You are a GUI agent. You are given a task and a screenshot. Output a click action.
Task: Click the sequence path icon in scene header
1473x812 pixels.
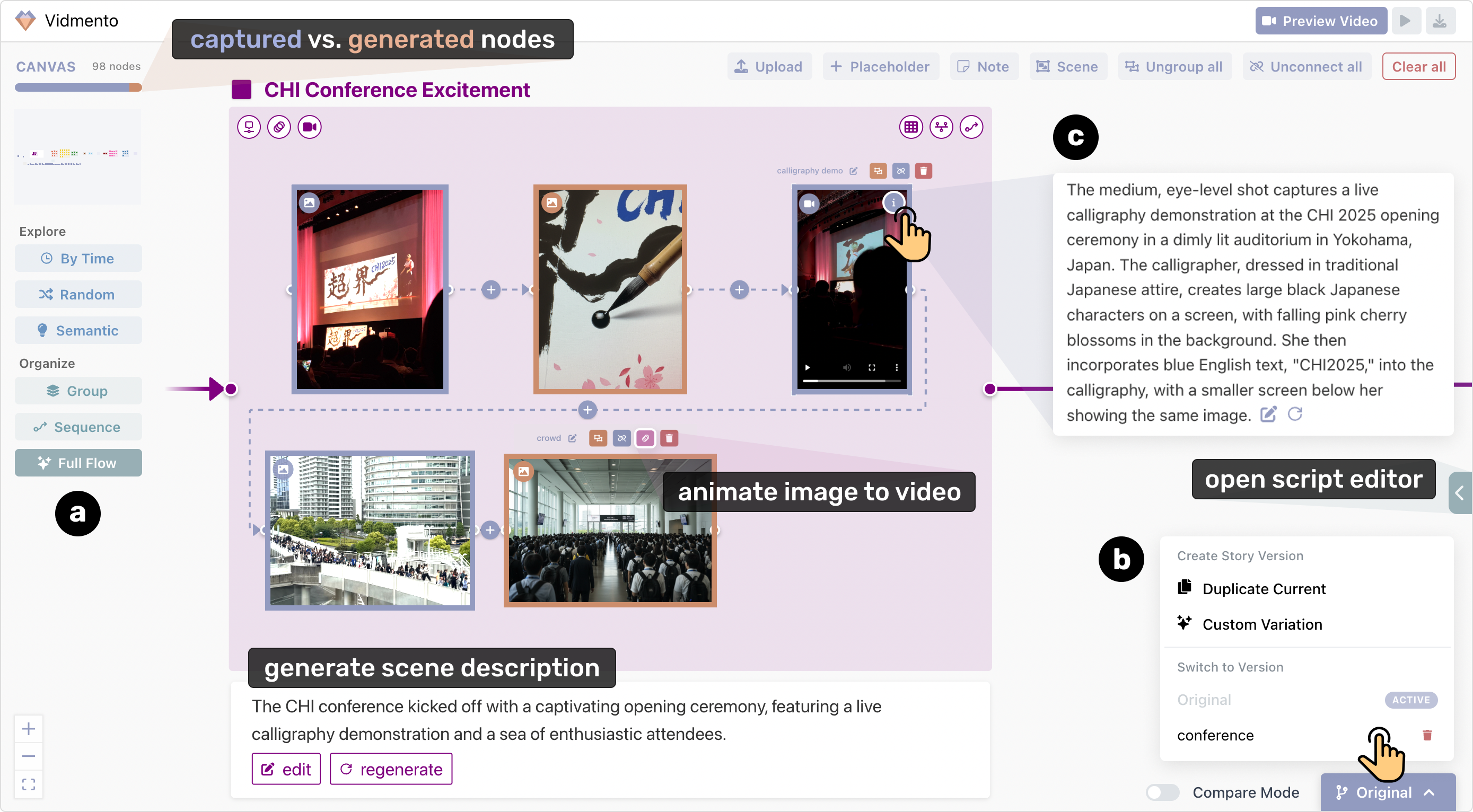pos(971,127)
